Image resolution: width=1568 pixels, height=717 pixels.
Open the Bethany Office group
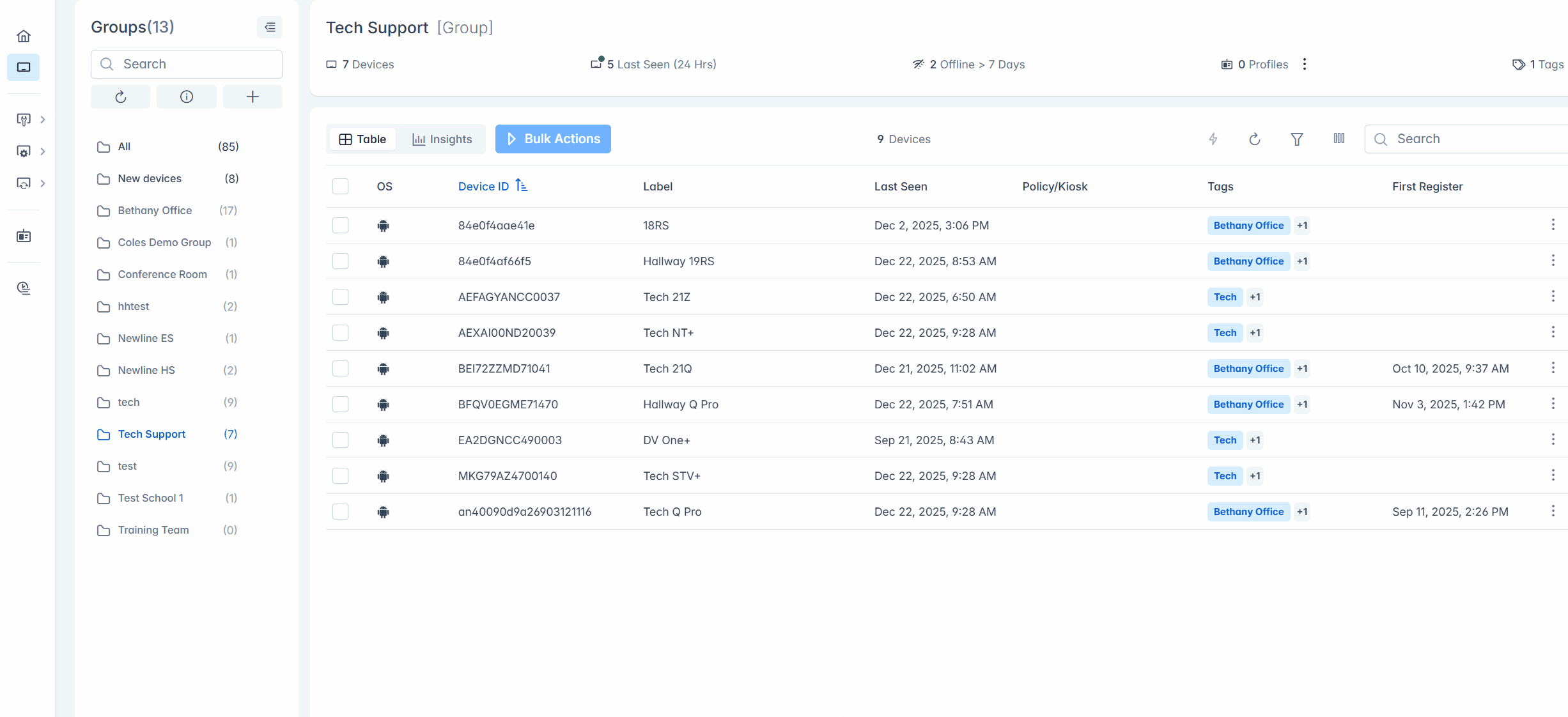155,210
